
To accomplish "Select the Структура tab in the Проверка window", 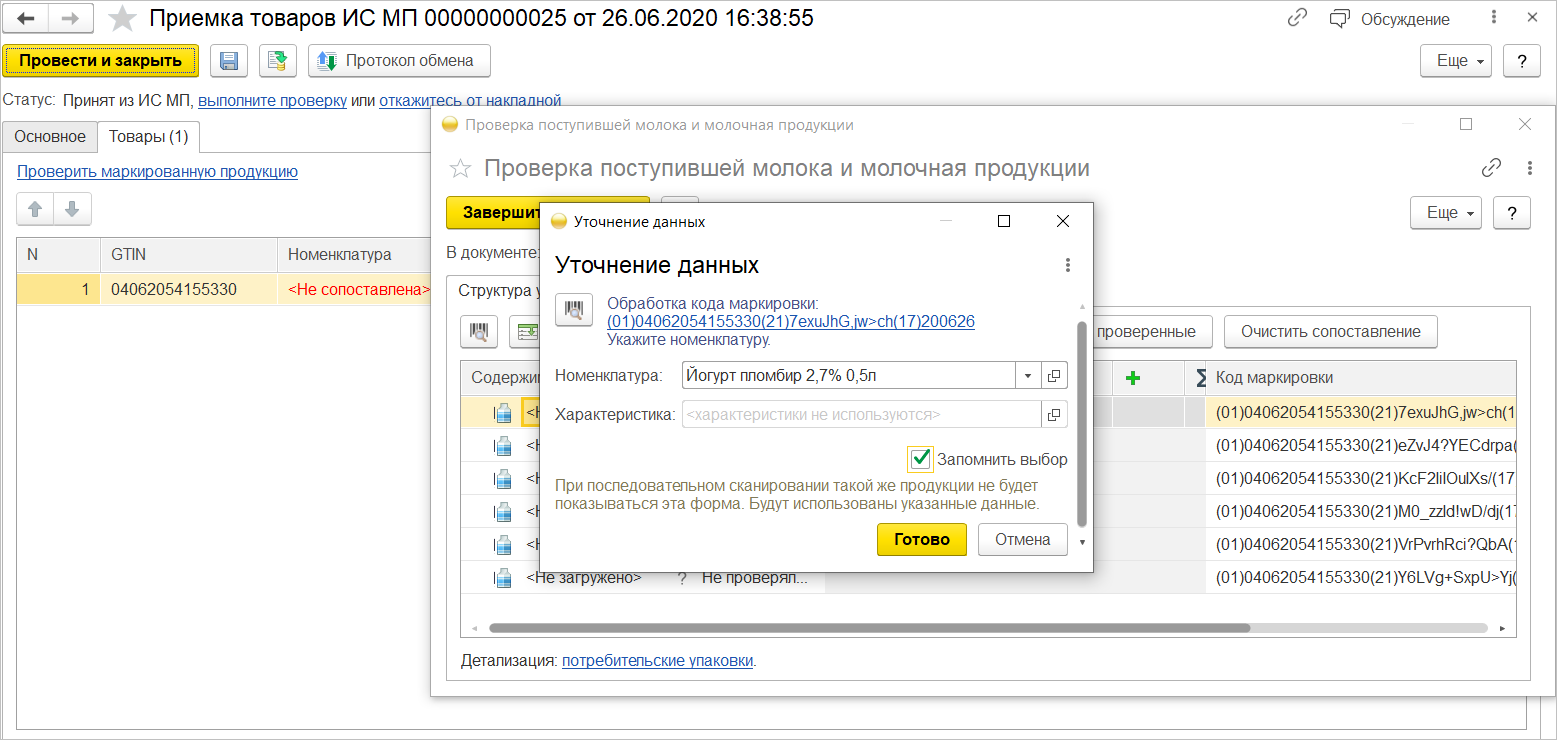I will [x=497, y=291].
